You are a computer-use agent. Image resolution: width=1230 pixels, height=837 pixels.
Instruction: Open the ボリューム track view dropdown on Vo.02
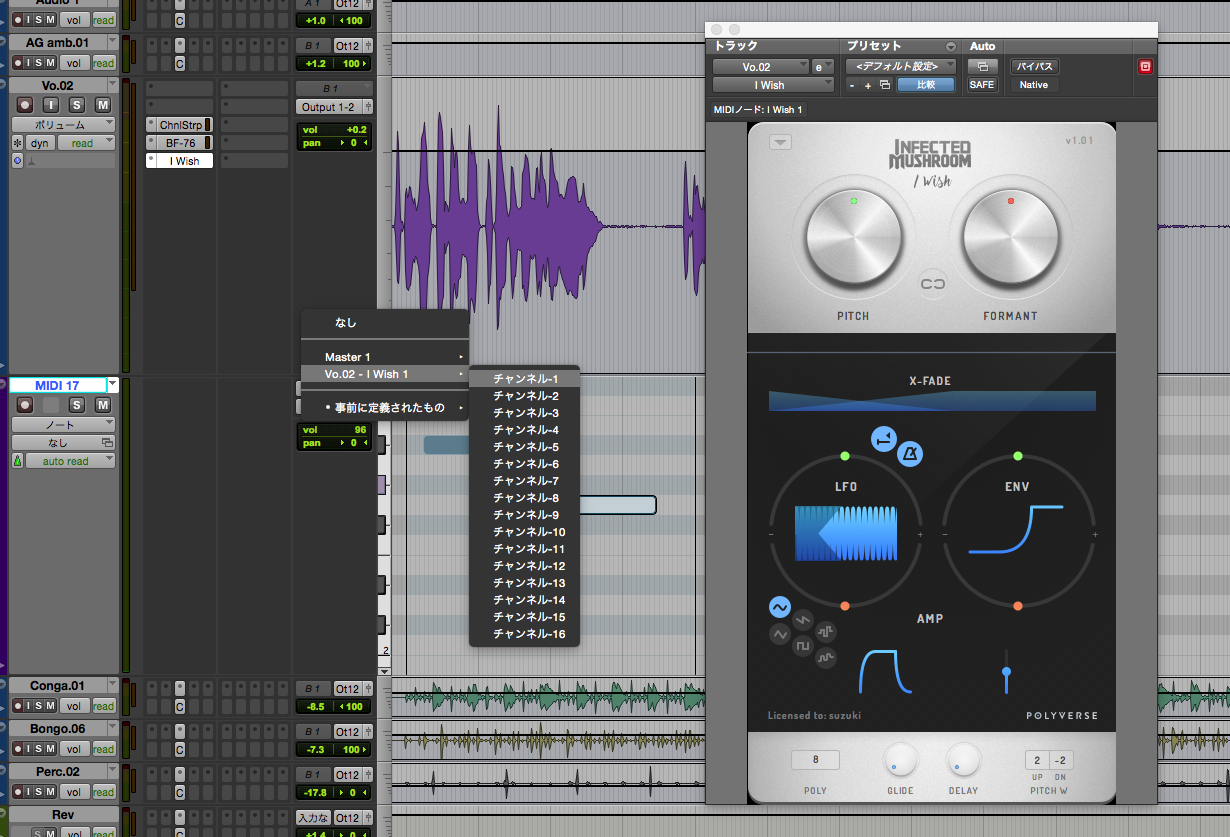coord(64,125)
